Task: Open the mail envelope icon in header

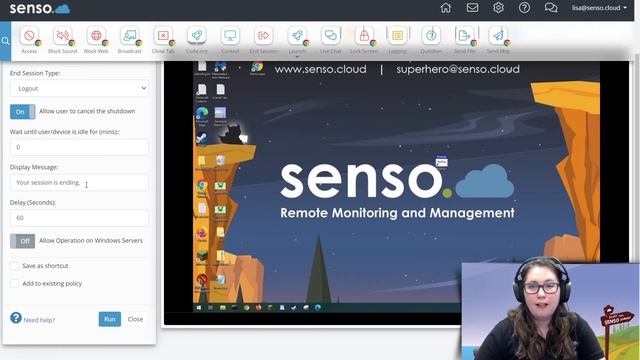Action: point(472,8)
